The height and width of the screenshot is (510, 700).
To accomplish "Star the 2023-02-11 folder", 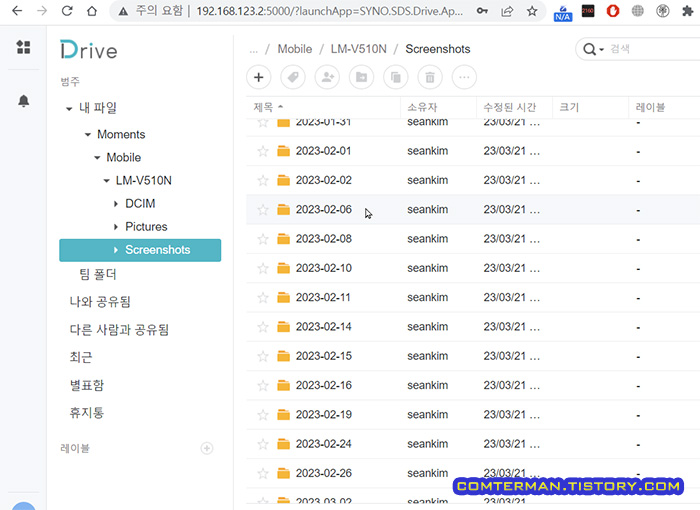I will point(263,297).
